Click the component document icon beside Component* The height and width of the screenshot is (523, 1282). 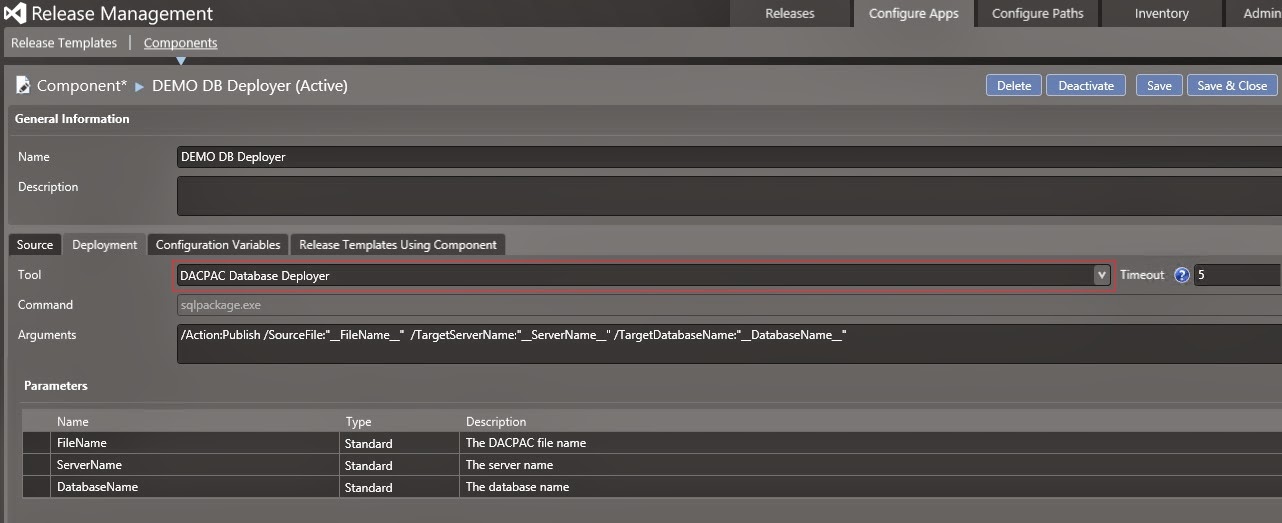click(x=23, y=85)
